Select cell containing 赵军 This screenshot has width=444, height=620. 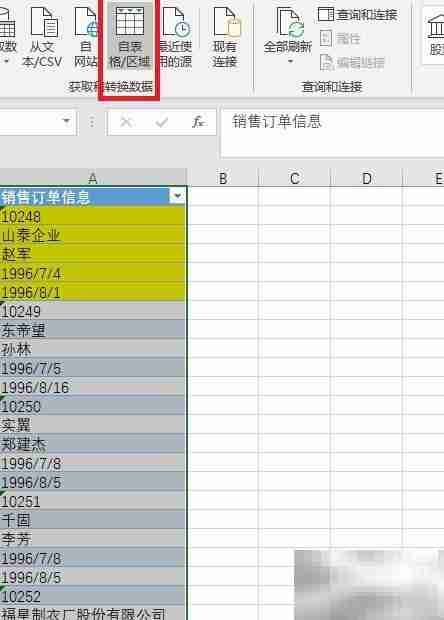click(93, 254)
